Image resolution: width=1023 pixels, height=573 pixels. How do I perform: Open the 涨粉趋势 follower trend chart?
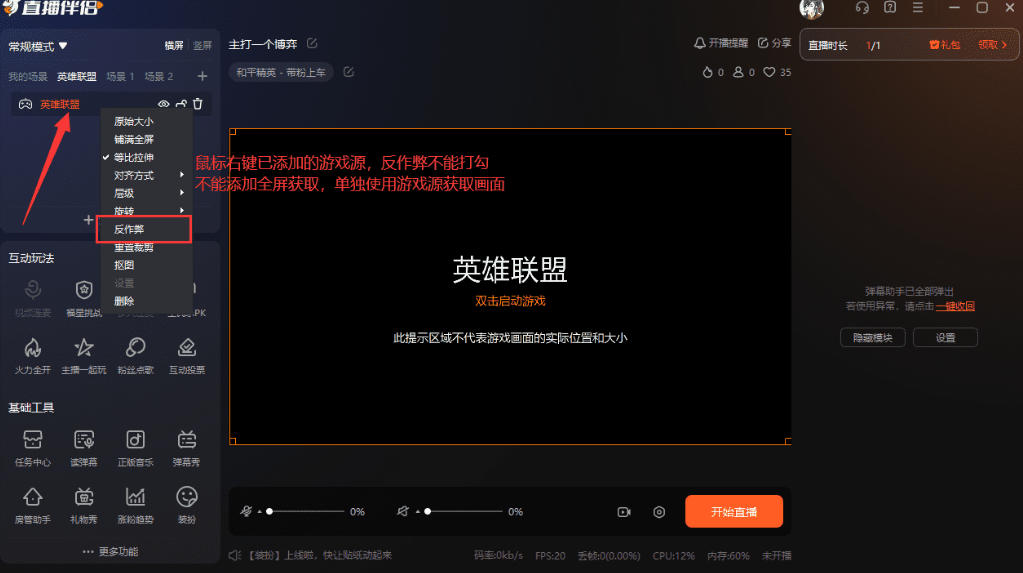pyautogui.click(x=135, y=505)
